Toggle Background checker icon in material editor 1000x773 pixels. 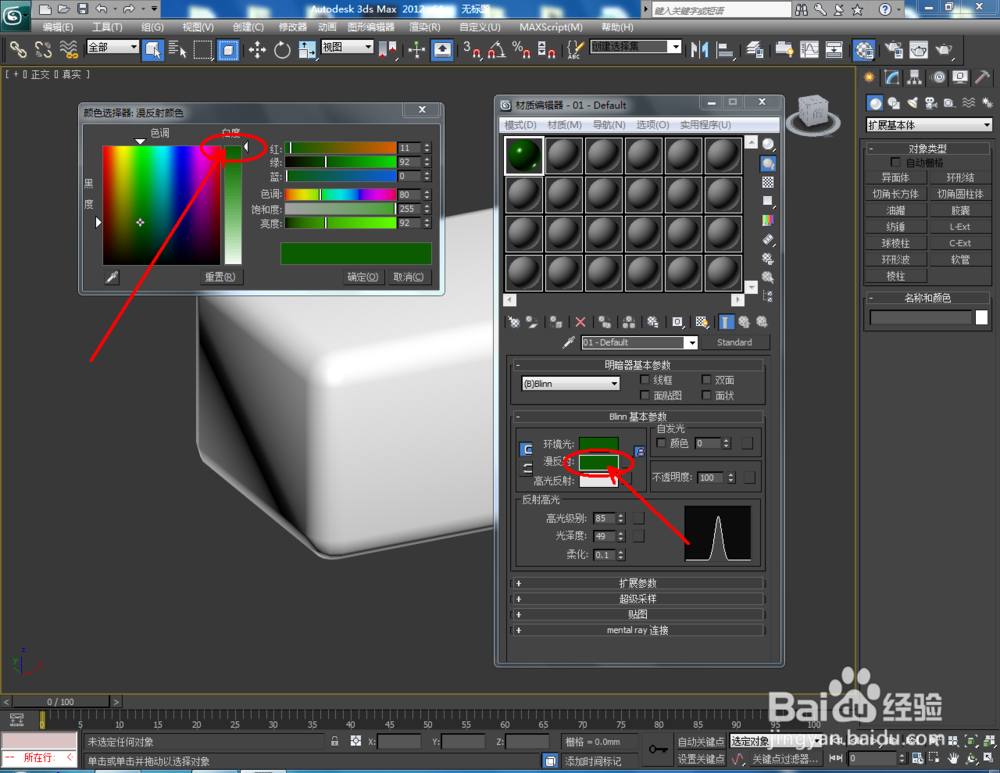pos(768,182)
